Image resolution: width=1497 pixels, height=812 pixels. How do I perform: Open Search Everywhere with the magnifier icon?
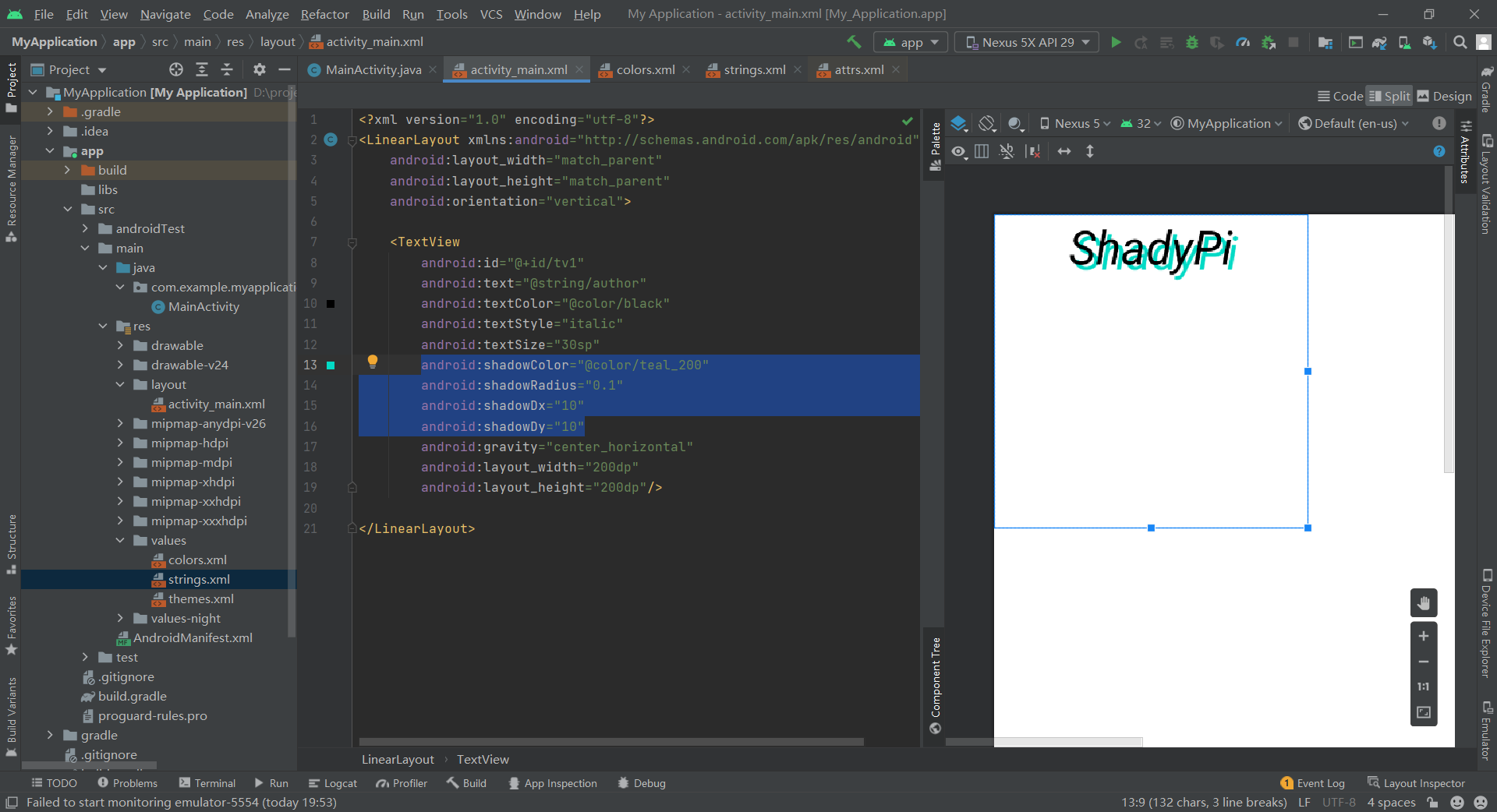pyautogui.click(x=1459, y=42)
